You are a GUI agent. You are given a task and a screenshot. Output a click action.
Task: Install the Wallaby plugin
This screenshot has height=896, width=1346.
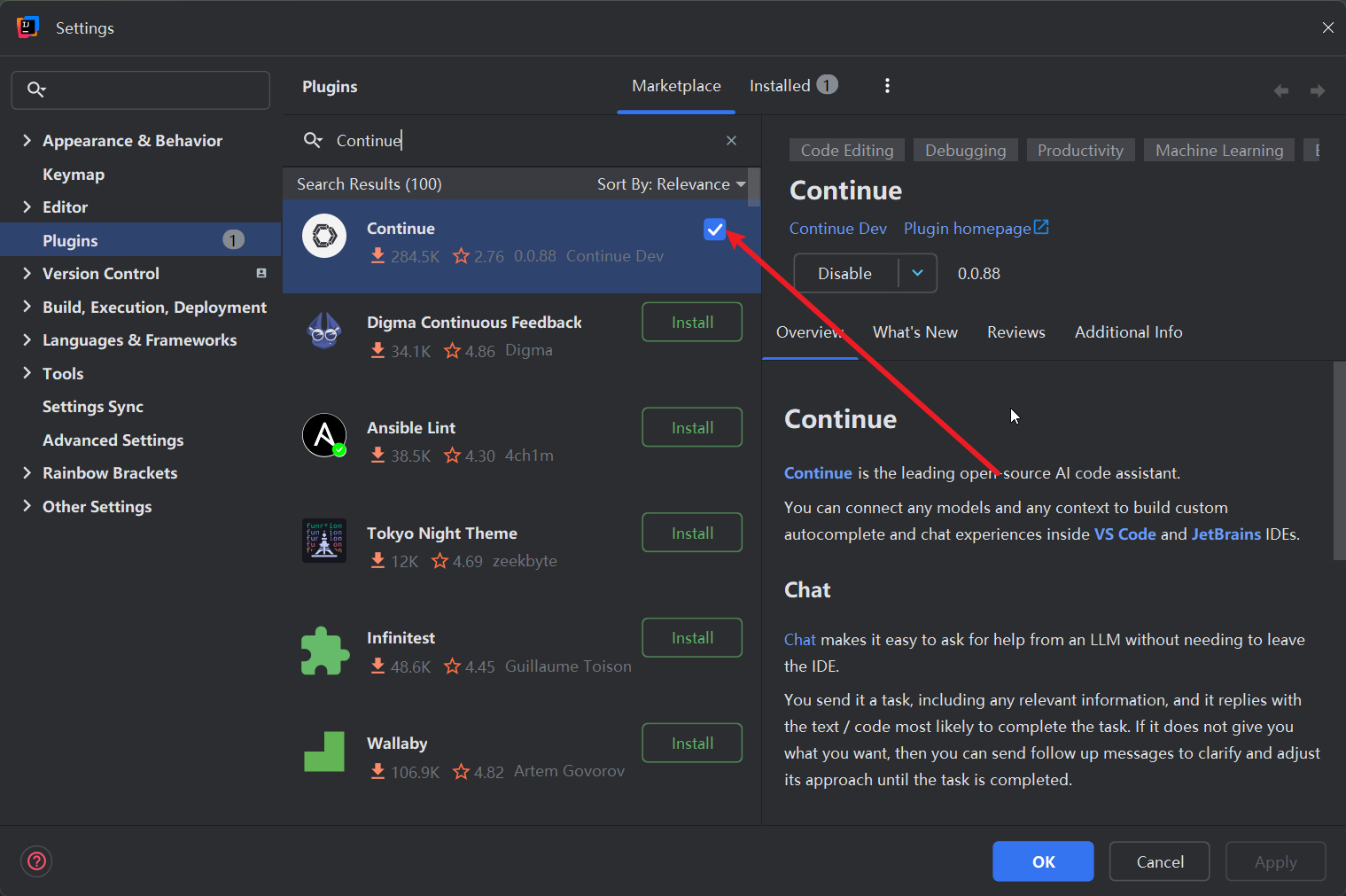click(692, 744)
